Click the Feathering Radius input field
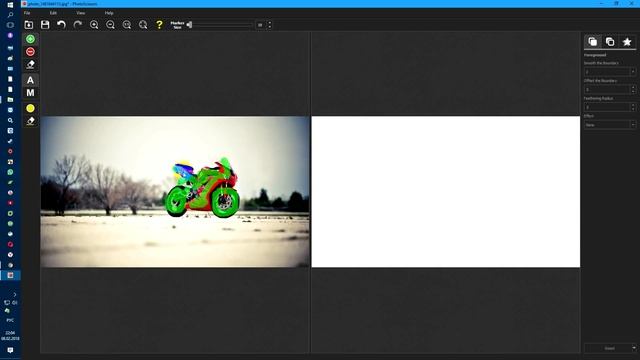 pyautogui.click(x=607, y=107)
